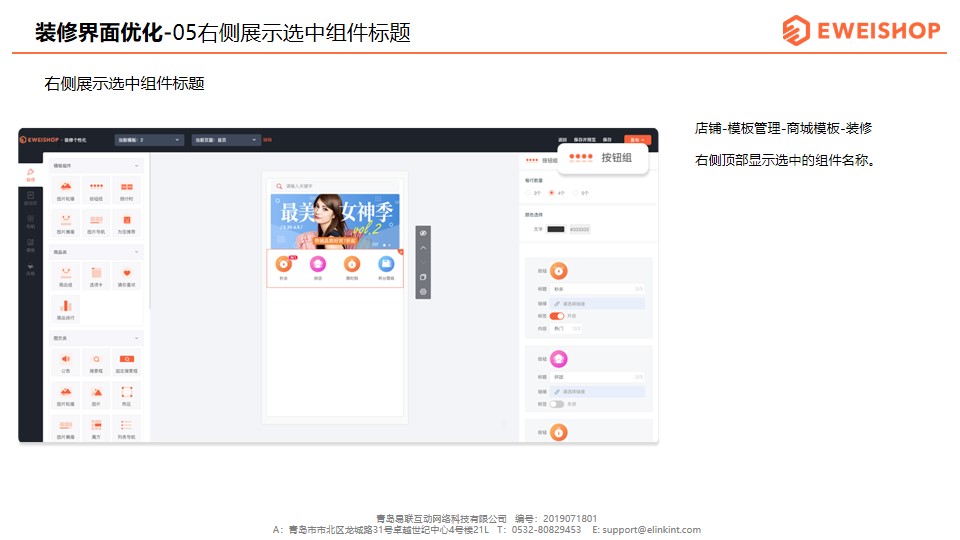Open the orange 发布 publish dropdown

pyautogui.click(x=637, y=140)
